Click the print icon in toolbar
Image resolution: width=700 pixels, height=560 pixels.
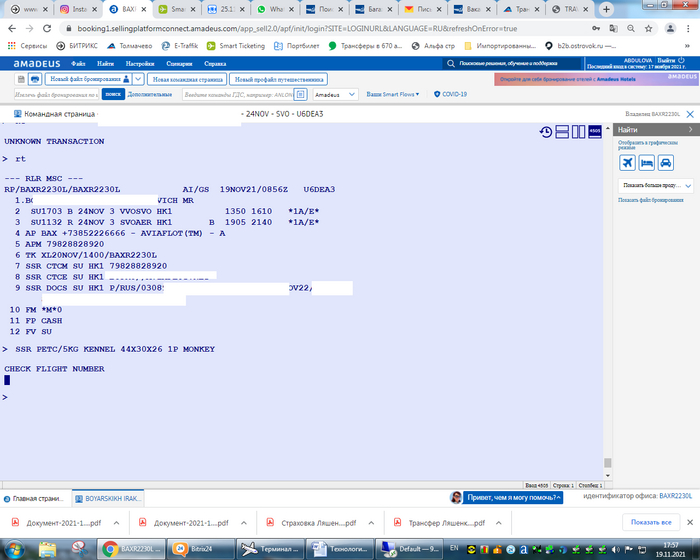(x=35, y=79)
